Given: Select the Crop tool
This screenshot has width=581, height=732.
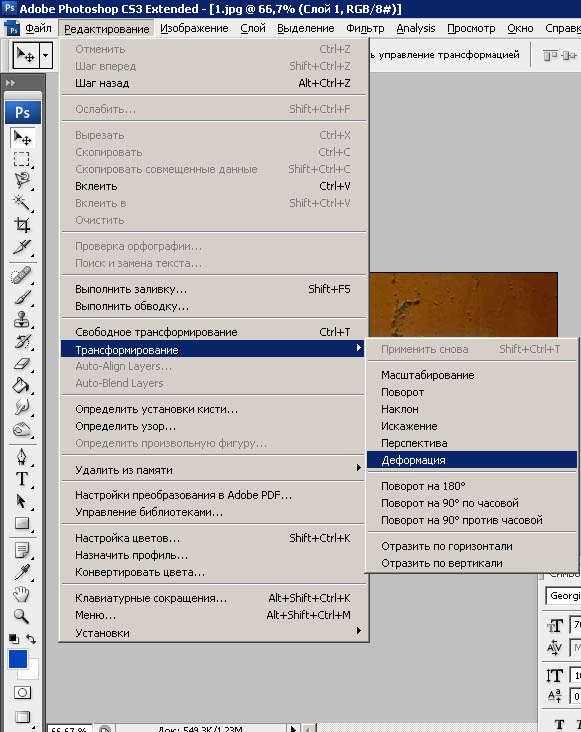Looking at the screenshot, I should tap(22, 225).
